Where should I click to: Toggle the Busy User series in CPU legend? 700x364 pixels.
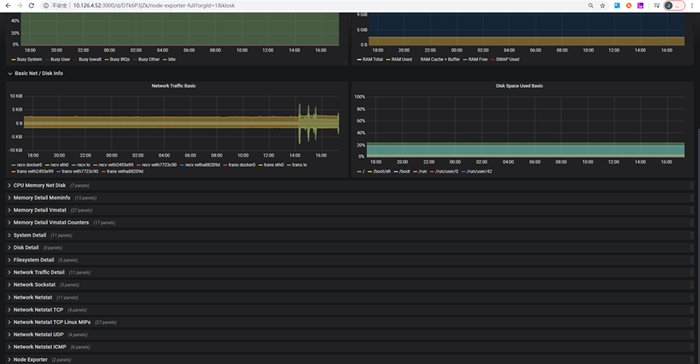coord(60,59)
